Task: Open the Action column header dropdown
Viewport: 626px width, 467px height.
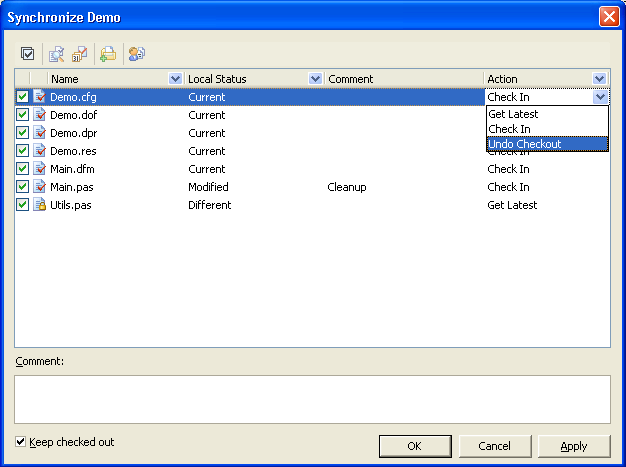Action: (x=600, y=79)
